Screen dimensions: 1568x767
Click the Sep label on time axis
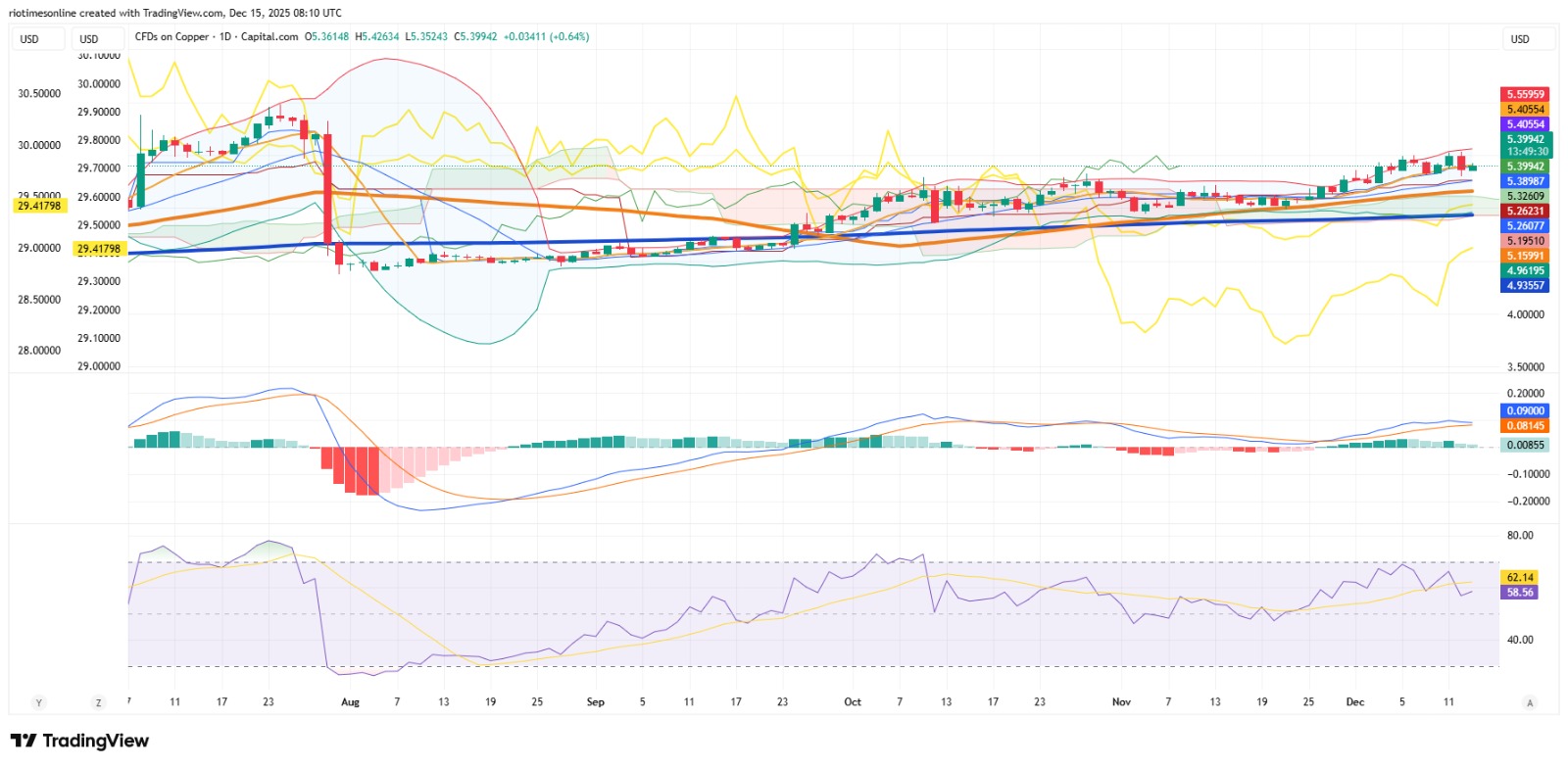pos(595,702)
